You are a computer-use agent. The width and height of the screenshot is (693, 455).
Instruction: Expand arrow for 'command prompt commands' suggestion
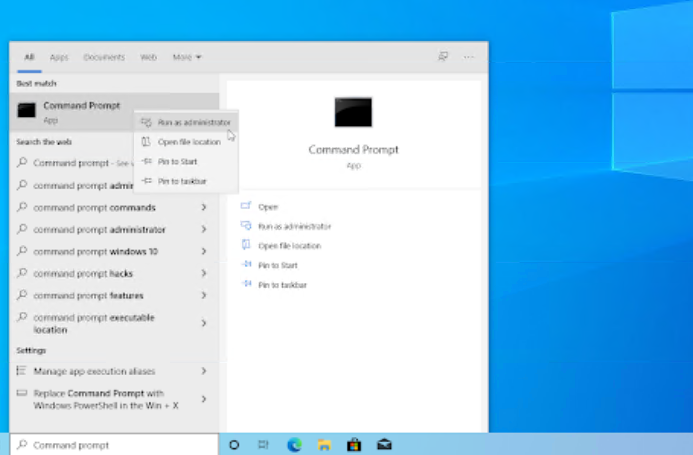pos(204,207)
